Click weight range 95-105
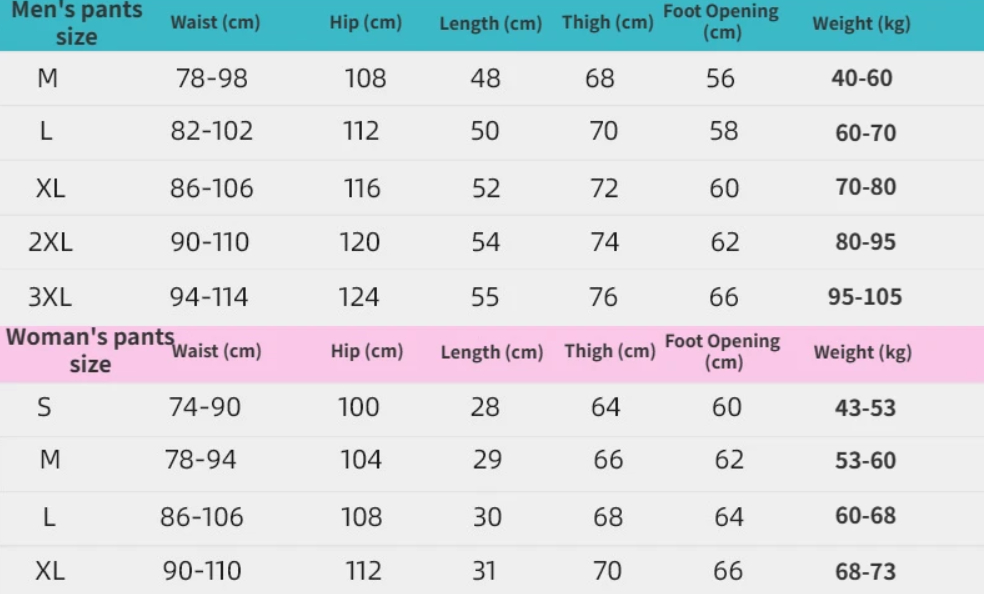Viewport: 984px width, 594px height. point(865,297)
